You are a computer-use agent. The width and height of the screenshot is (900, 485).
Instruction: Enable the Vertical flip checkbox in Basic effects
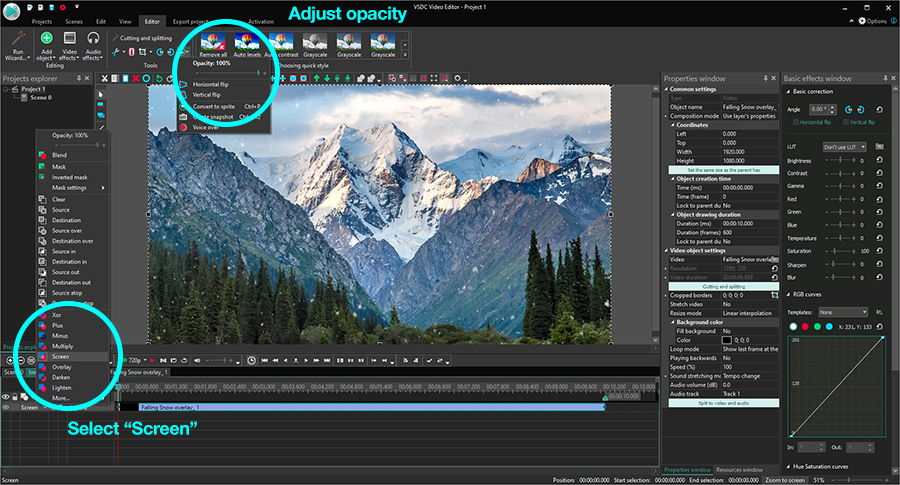point(845,122)
